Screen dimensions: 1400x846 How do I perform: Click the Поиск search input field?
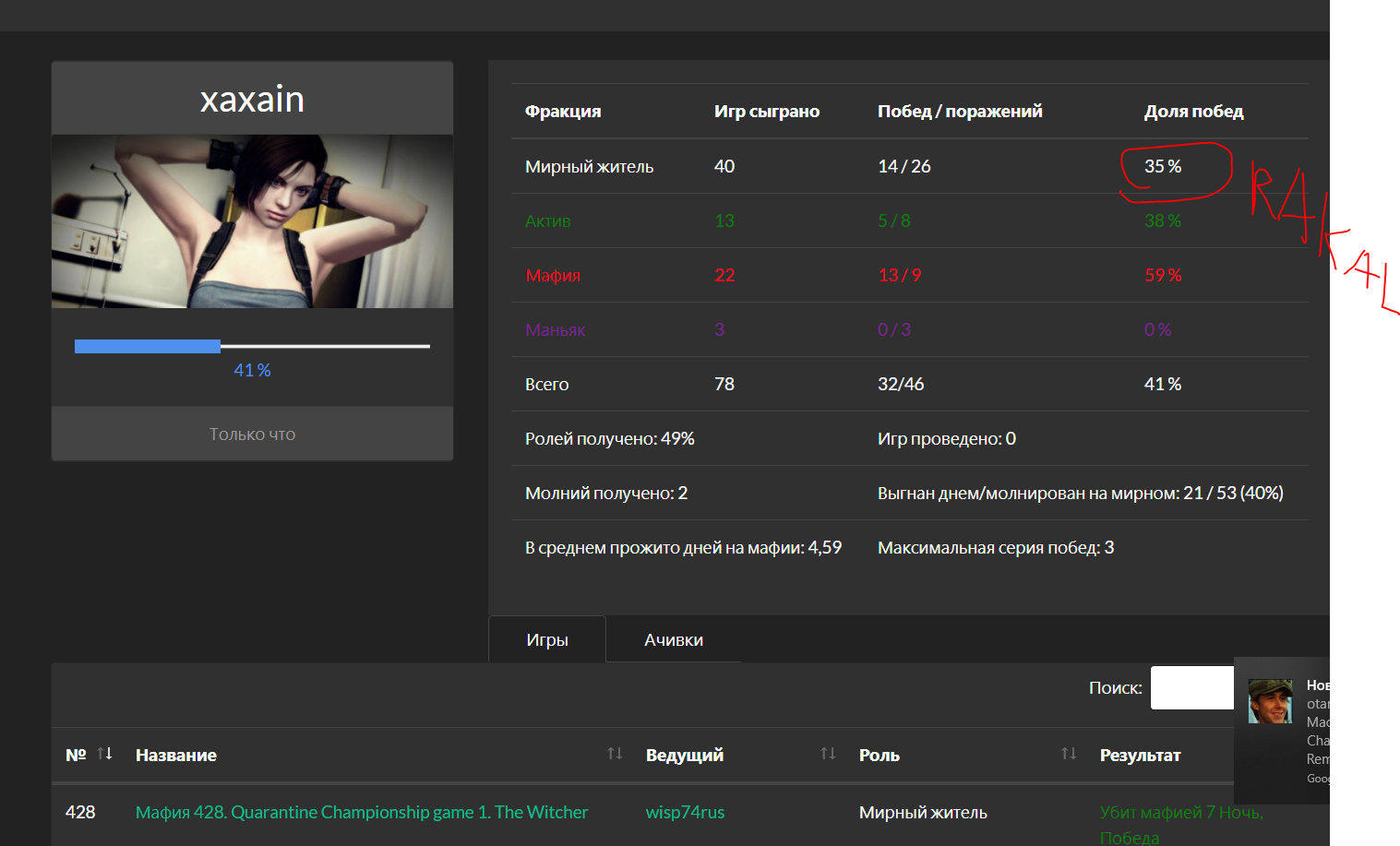1191,688
